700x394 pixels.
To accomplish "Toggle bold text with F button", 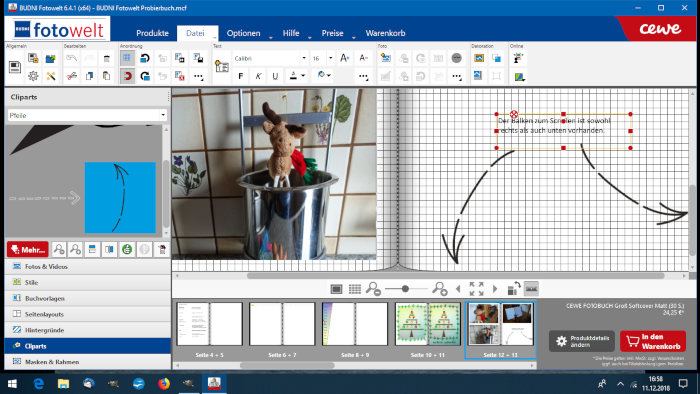I will pyautogui.click(x=241, y=76).
